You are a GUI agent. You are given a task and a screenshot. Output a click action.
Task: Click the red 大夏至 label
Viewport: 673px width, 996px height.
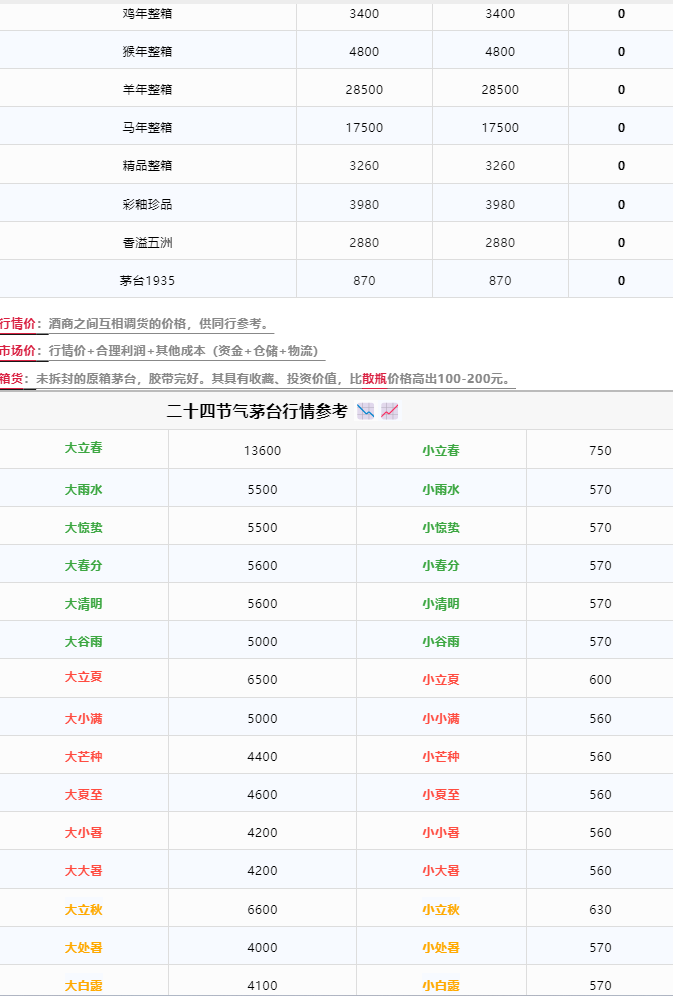83,795
